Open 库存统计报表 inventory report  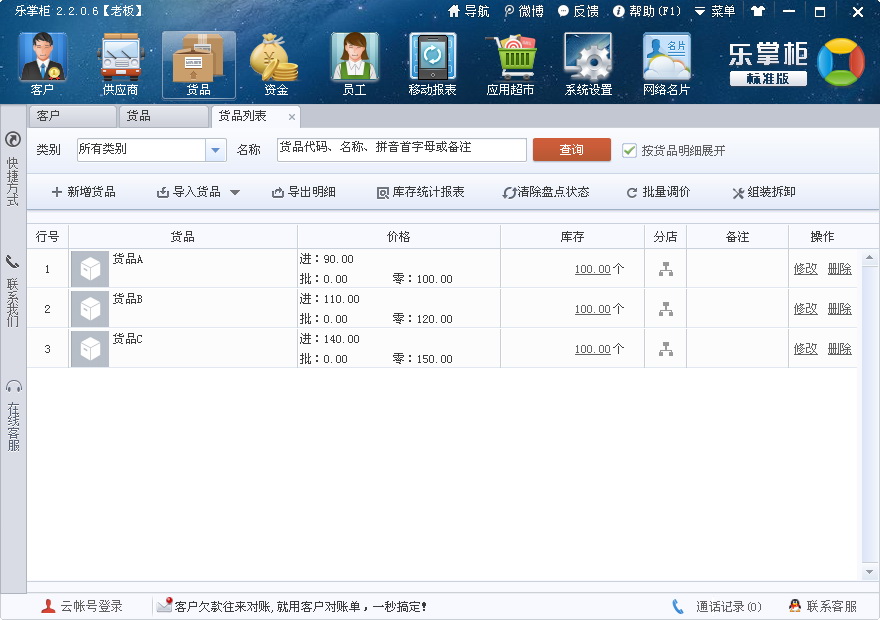click(x=420, y=192)
